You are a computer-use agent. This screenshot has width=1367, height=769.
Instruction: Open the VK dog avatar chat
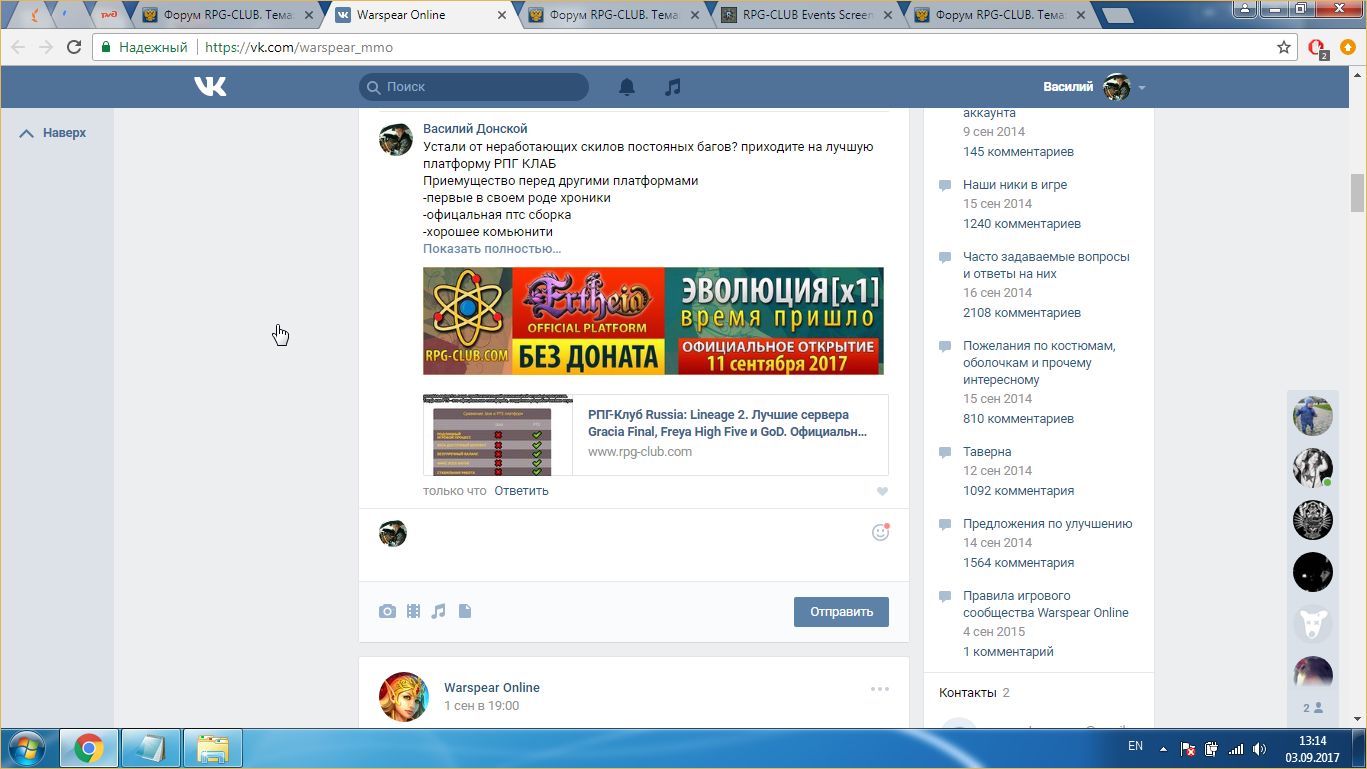coord(1313,623)
